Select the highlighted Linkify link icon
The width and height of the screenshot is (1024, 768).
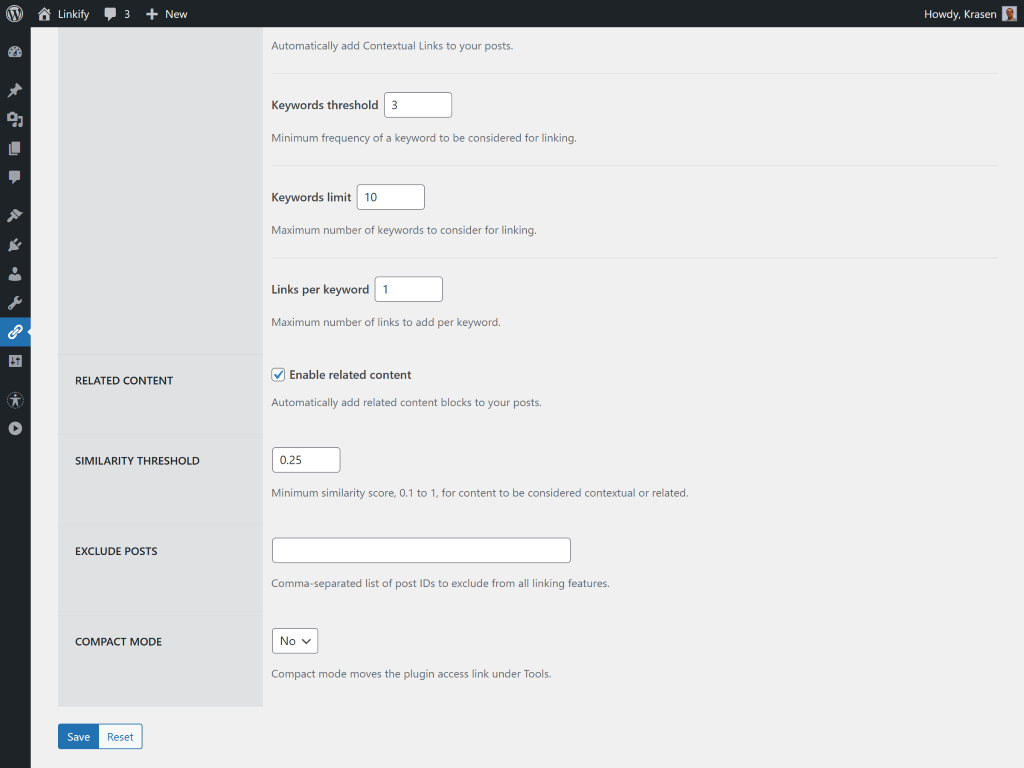coord(15,332)
